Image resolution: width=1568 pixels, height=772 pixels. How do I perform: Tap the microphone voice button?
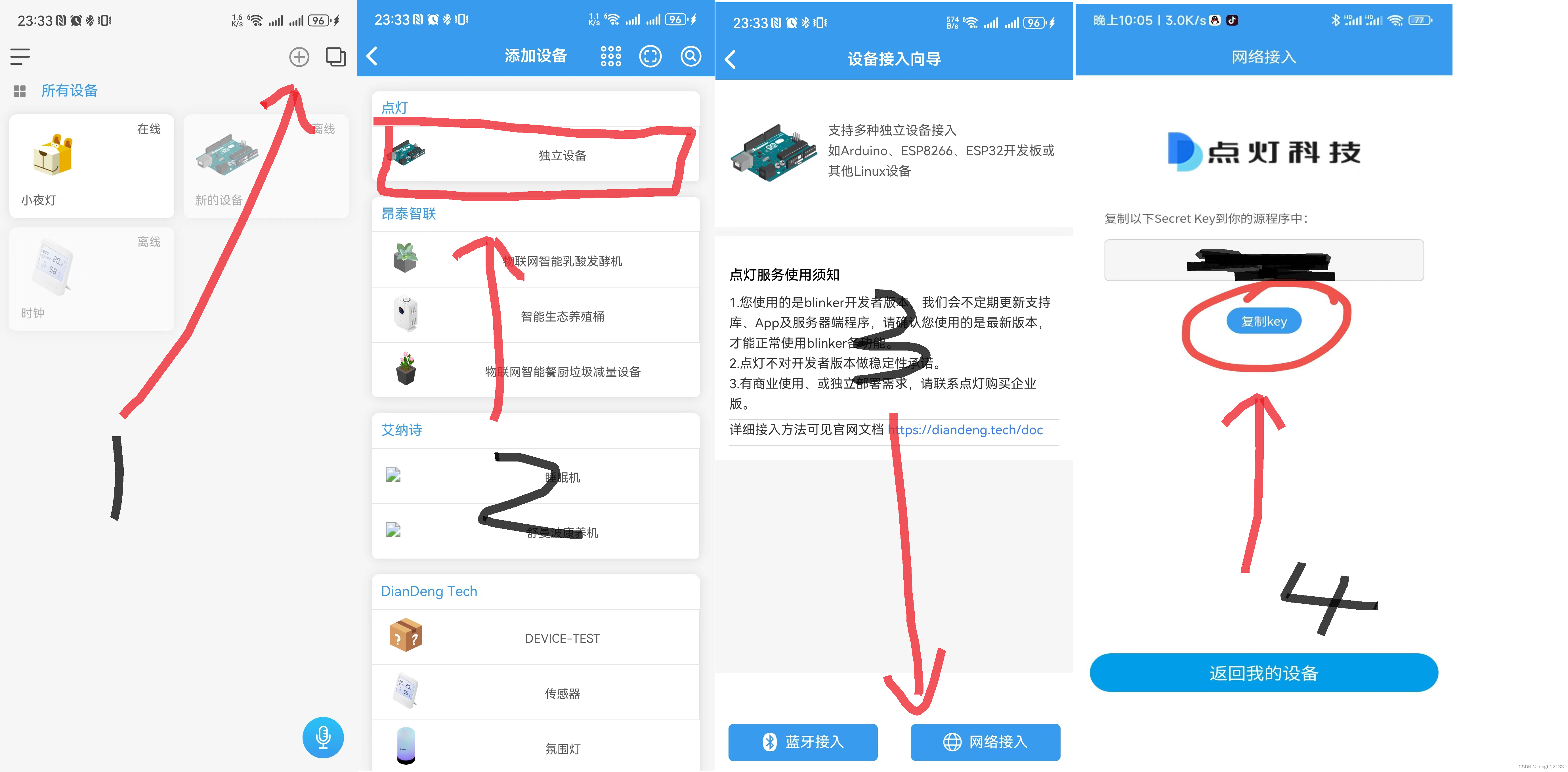point(323,737)
